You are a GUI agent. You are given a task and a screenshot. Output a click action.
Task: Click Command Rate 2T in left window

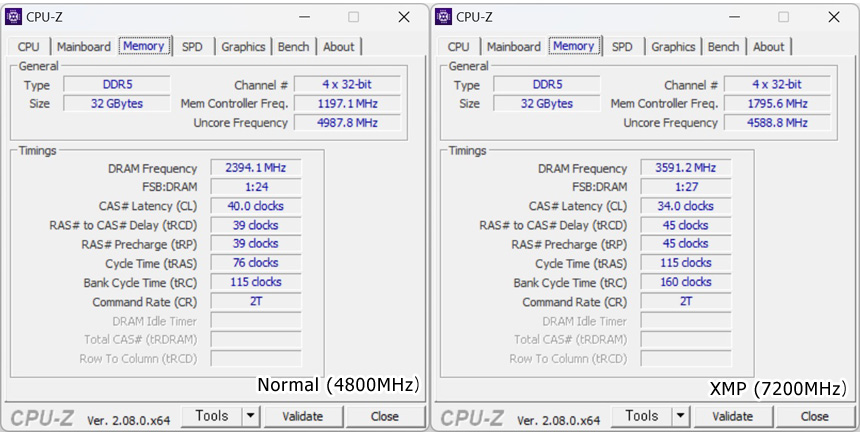click(x=256, y=301)
